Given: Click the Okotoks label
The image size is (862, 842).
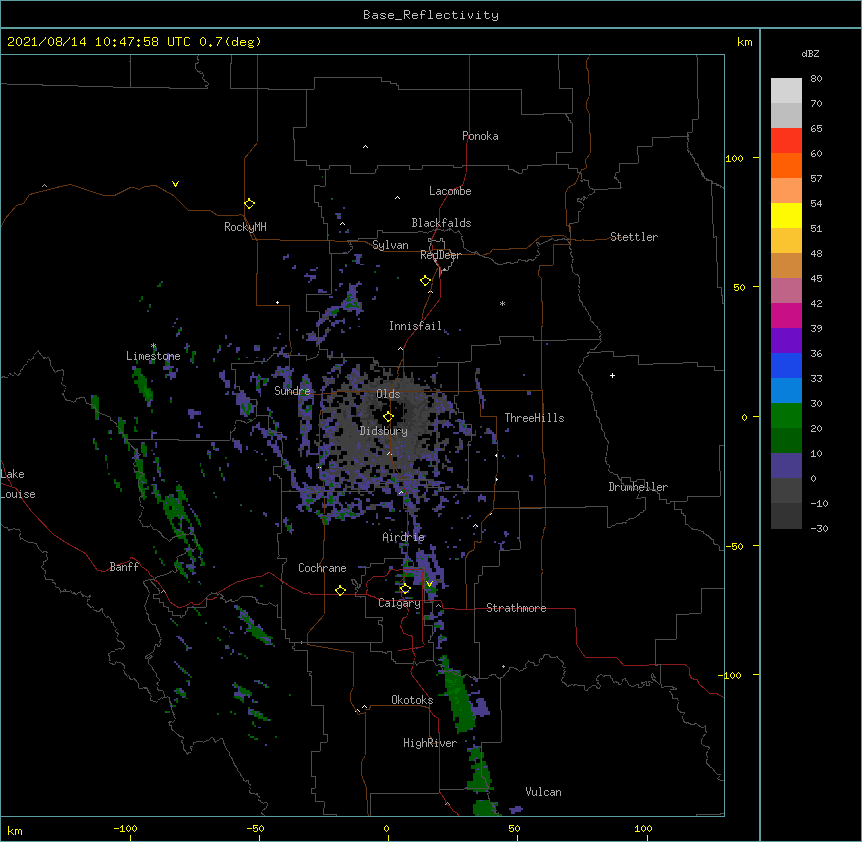Looking at the screenshot, I should (412, 700).
